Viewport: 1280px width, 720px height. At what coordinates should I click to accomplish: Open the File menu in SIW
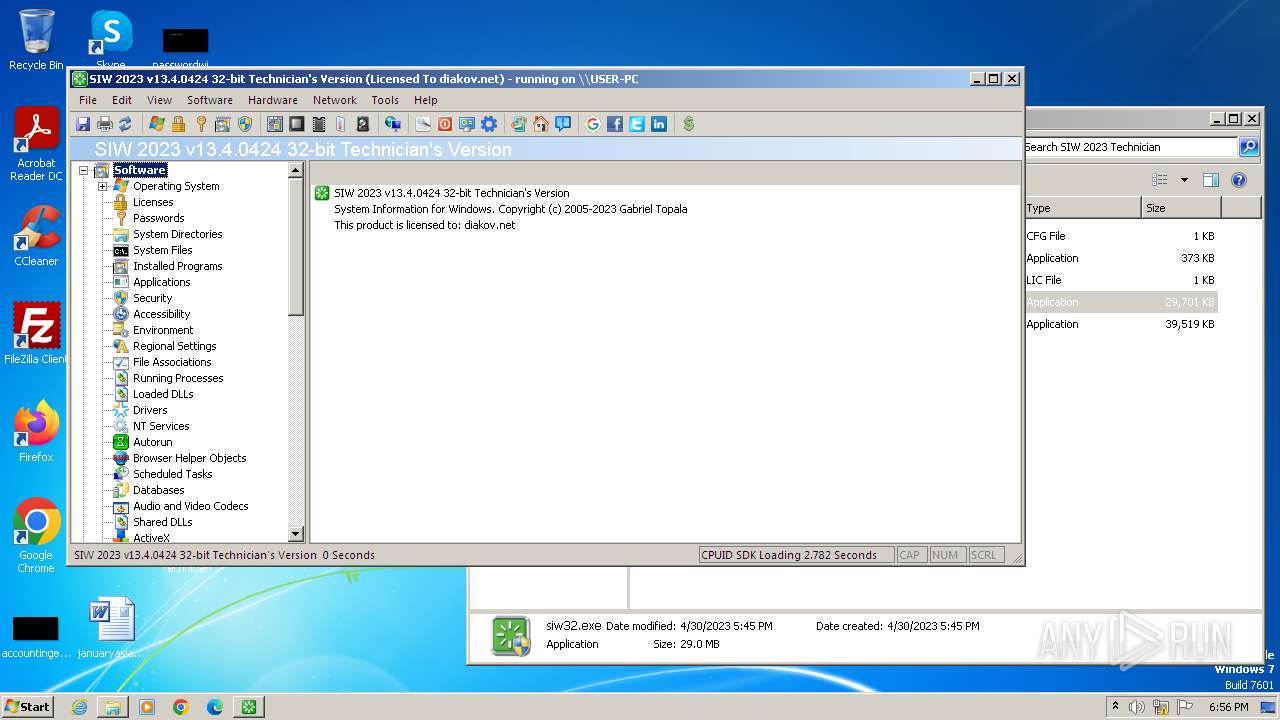click(88, 100)
